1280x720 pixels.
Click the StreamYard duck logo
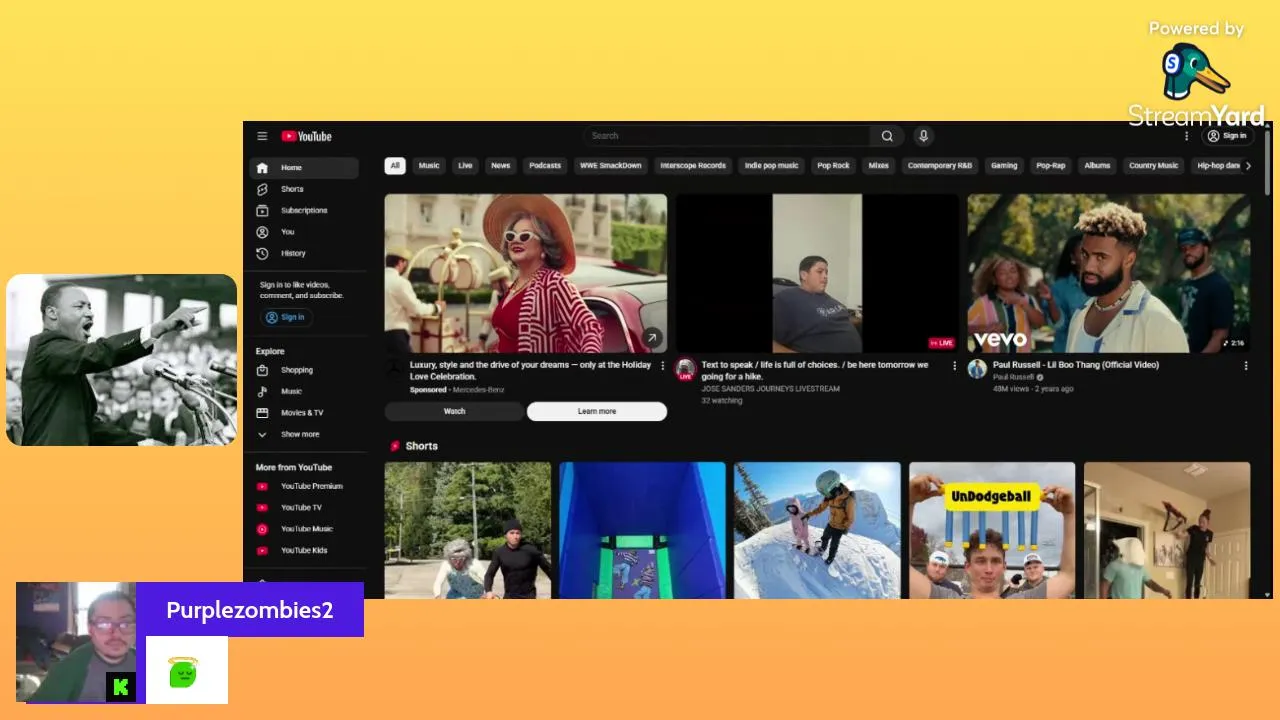pos(1196,72)
